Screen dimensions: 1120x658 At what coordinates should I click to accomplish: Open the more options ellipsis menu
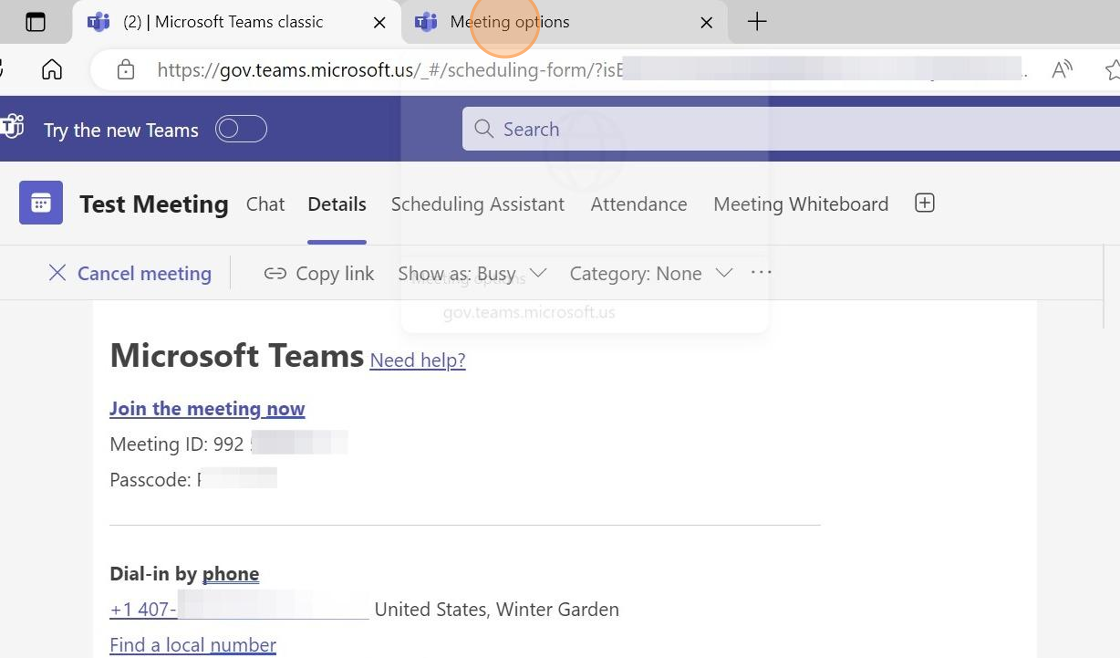(x=761, y=272)
